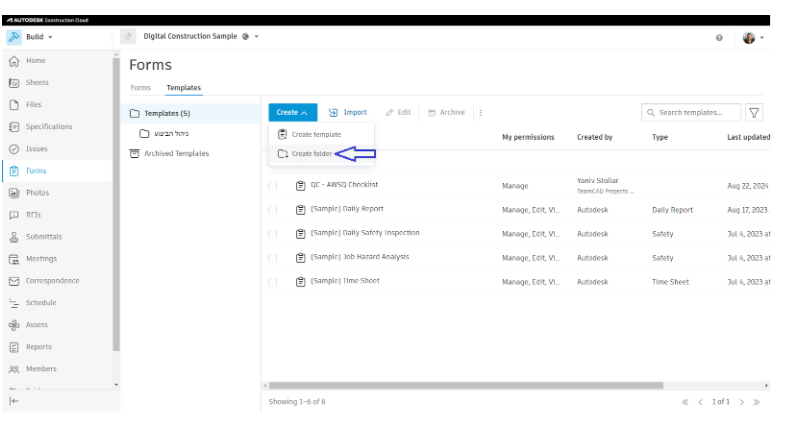The width and height of the screenshot is (785, 426).
Task: Tick the [Sample] Time Sheet checkbox
Action: tap(273, 282)
